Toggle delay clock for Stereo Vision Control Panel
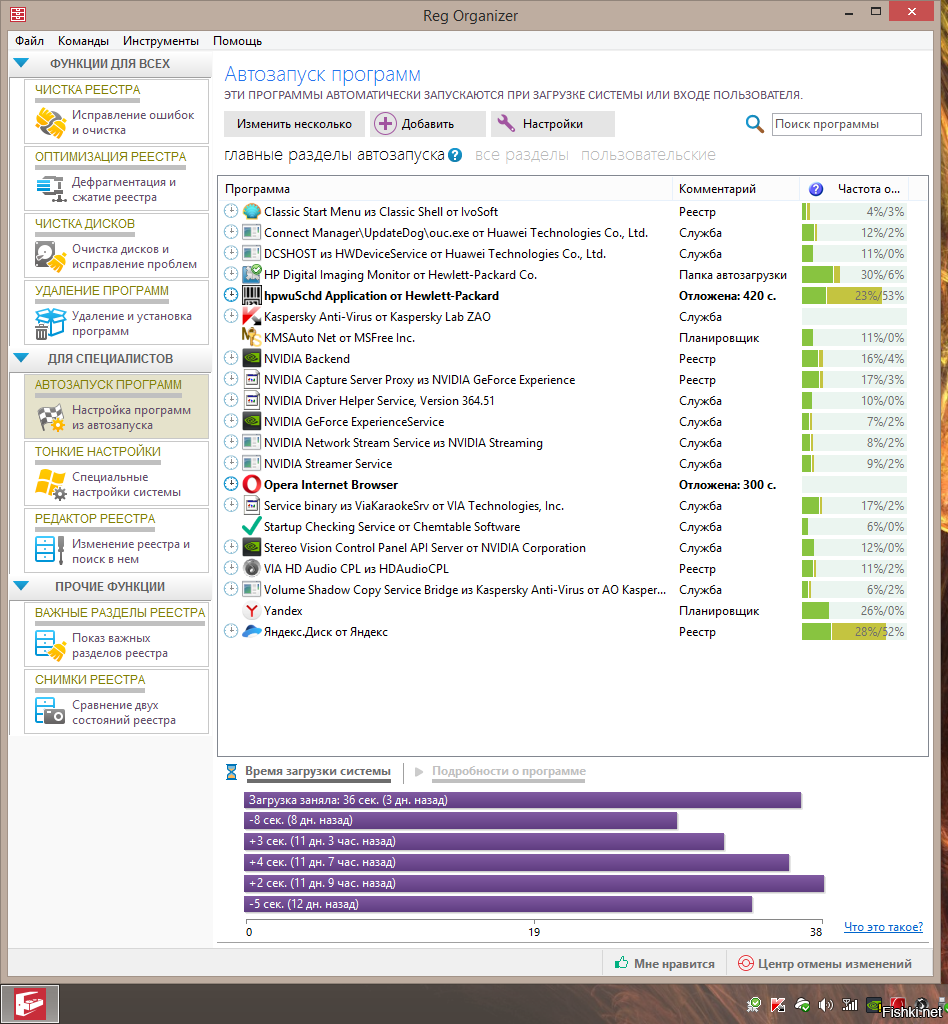This screenshot has height=1024, width=948. (x=230, y=547)
